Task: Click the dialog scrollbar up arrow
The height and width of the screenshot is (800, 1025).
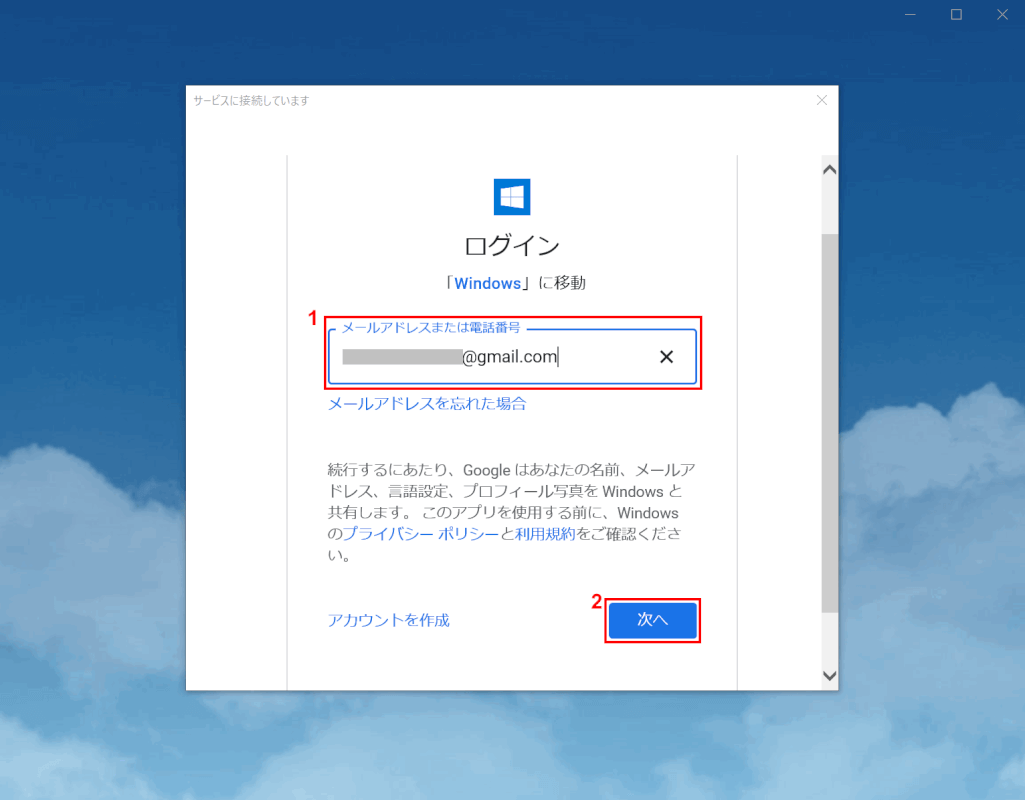Action: [830, 170]
